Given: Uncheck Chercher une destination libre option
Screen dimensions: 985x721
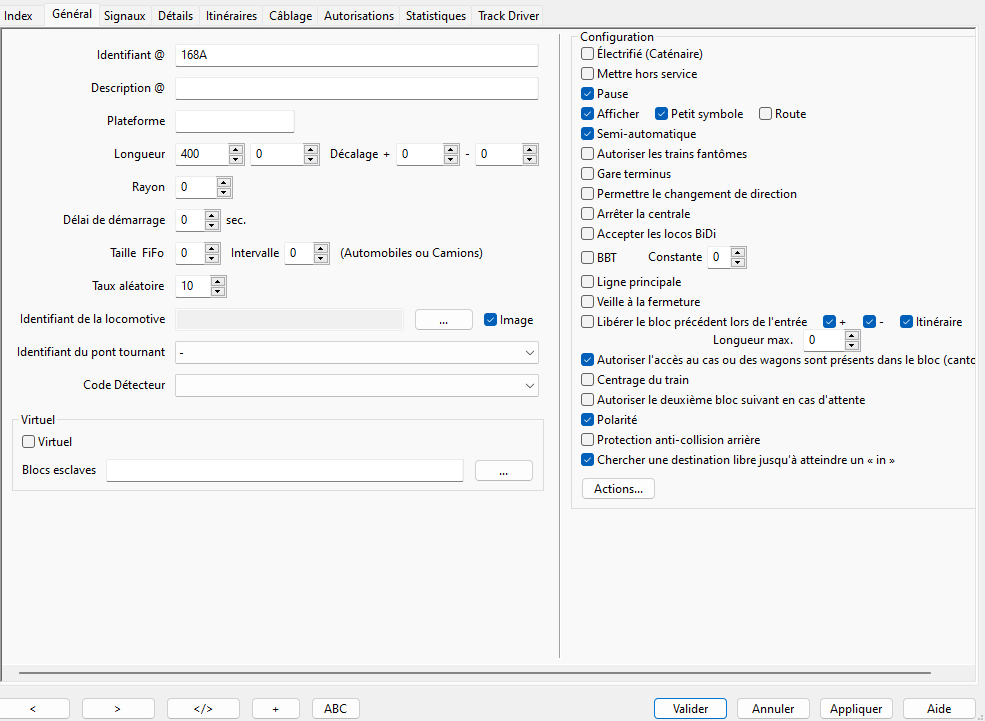Looking at the screenshot, I should click(x=587, y=460).
